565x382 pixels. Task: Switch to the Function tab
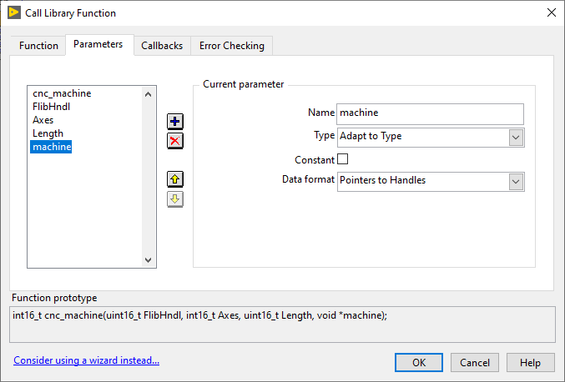point(39,46)
